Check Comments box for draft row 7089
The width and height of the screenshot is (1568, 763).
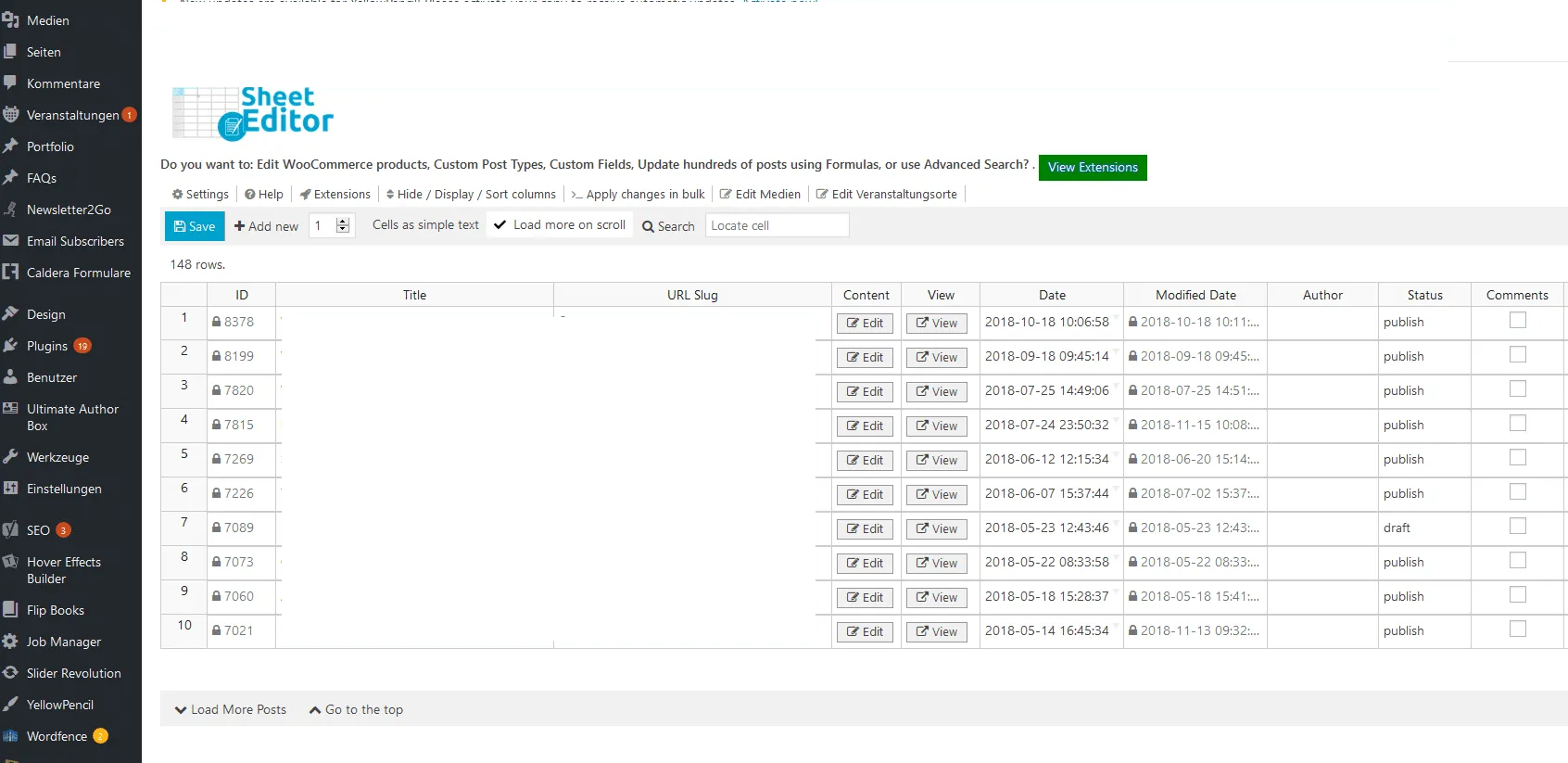(x=1517, y=526)
